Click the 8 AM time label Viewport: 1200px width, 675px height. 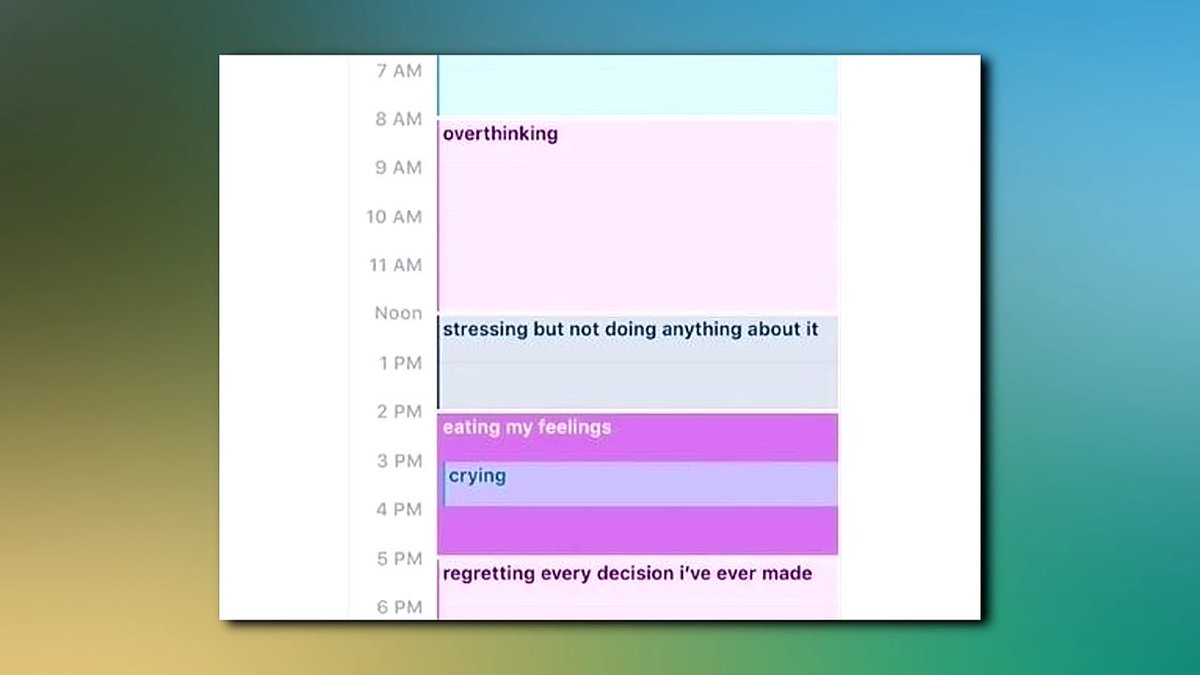click(399, 119)
